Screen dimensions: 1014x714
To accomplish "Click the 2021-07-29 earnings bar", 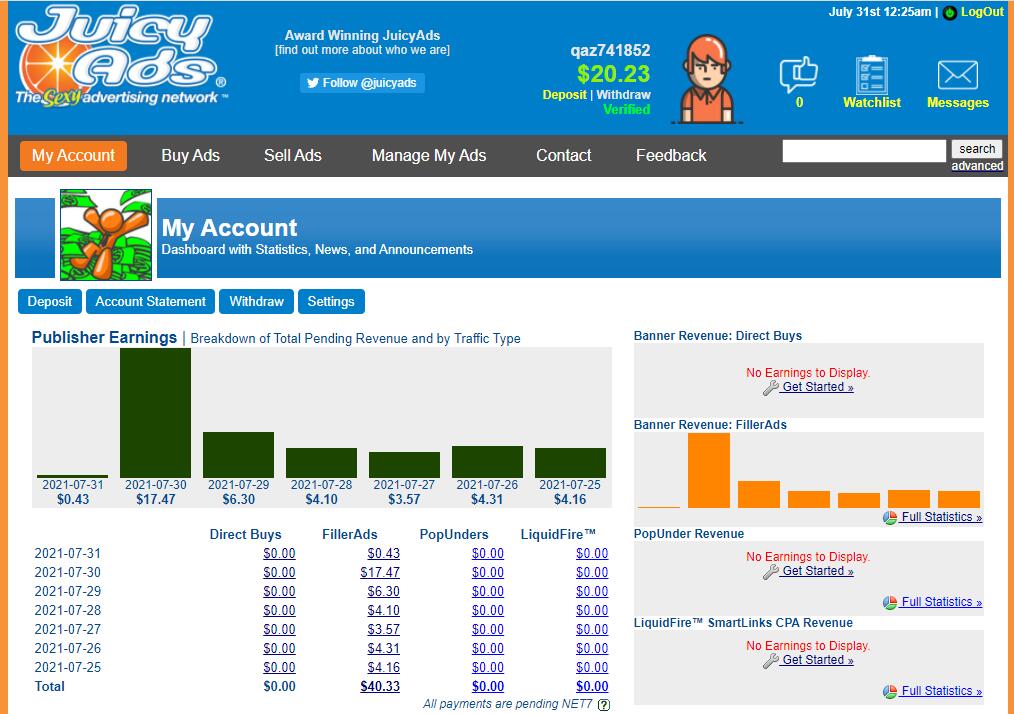I will (x=239, y=455).
